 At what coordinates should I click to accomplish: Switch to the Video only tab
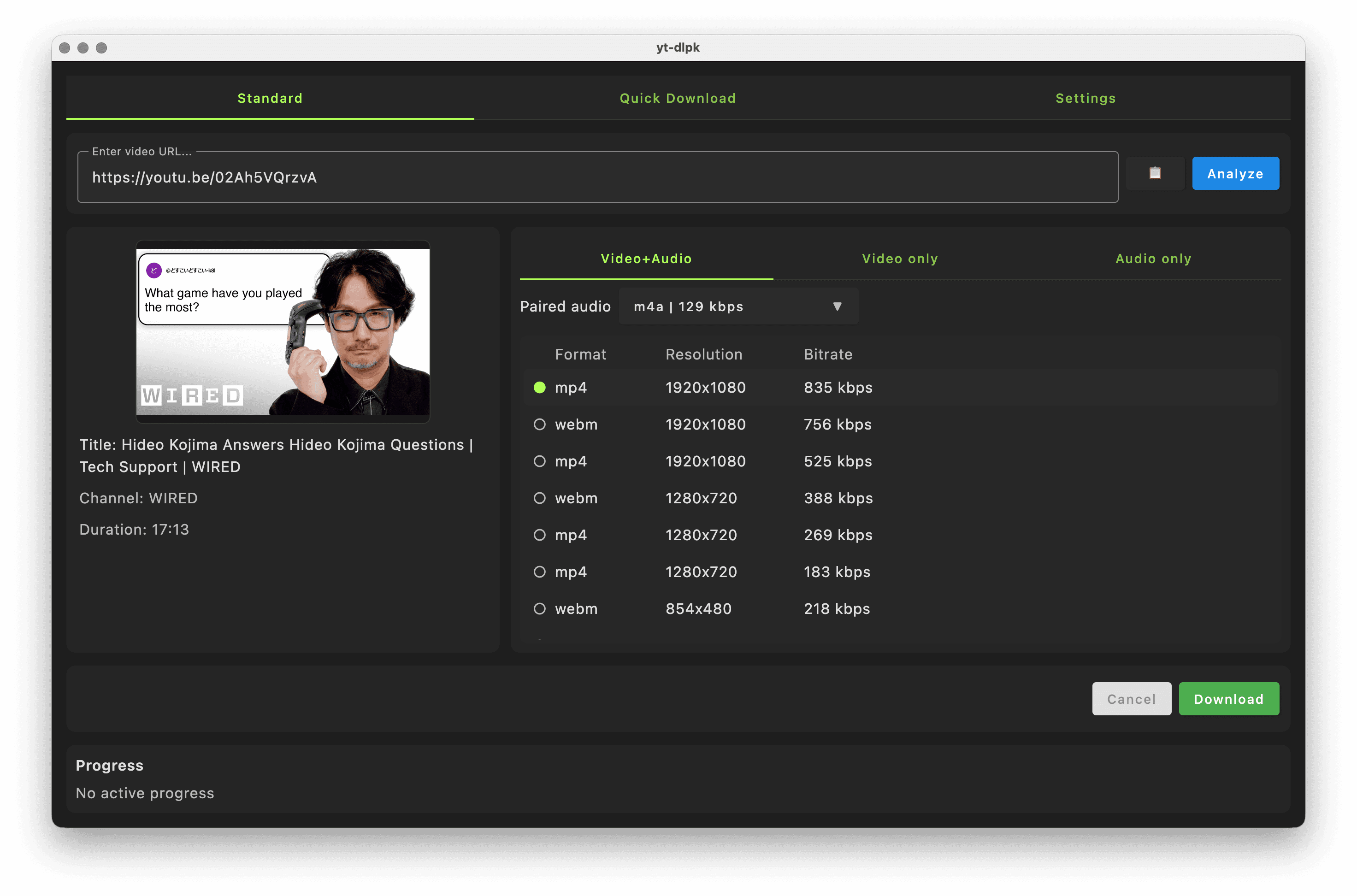pyautogui.click(x=900, y=259)
